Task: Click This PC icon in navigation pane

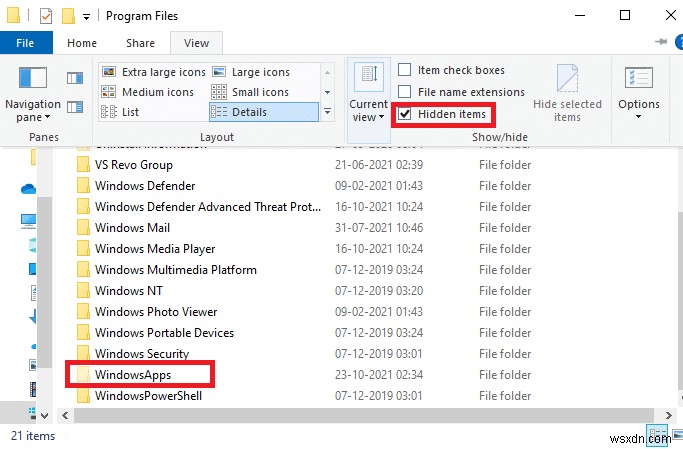Action: click(x=29, y=221)
